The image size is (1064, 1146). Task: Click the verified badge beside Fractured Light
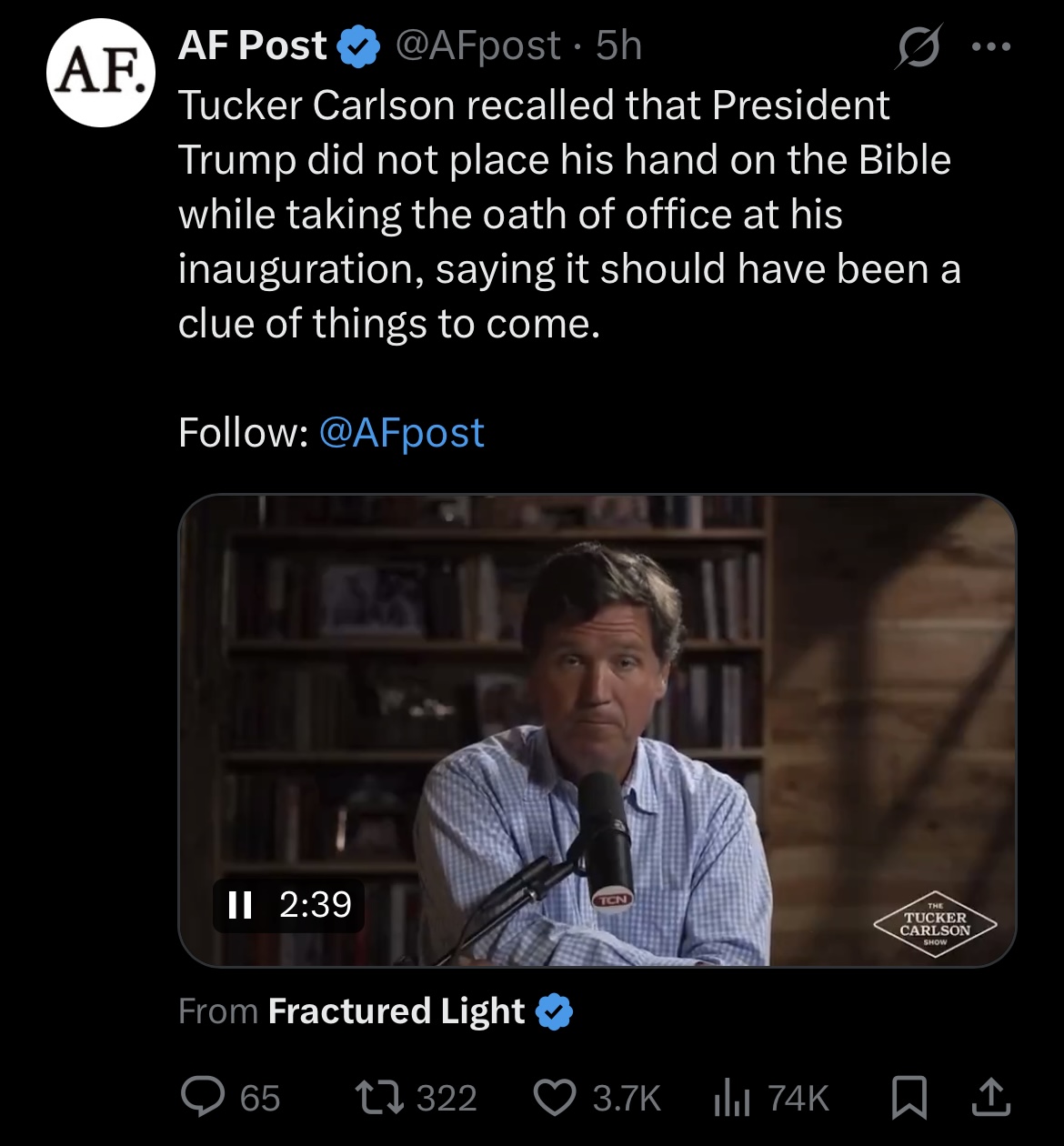pos(555,1011)
